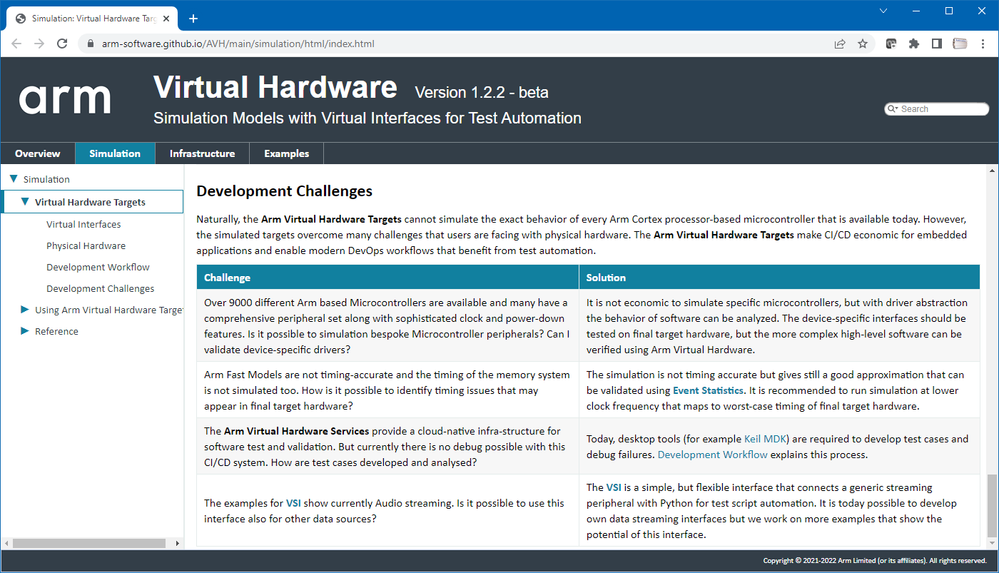
Task: Toggle the browser side panel
Action: pyautogui.click(x=937, y=43)
